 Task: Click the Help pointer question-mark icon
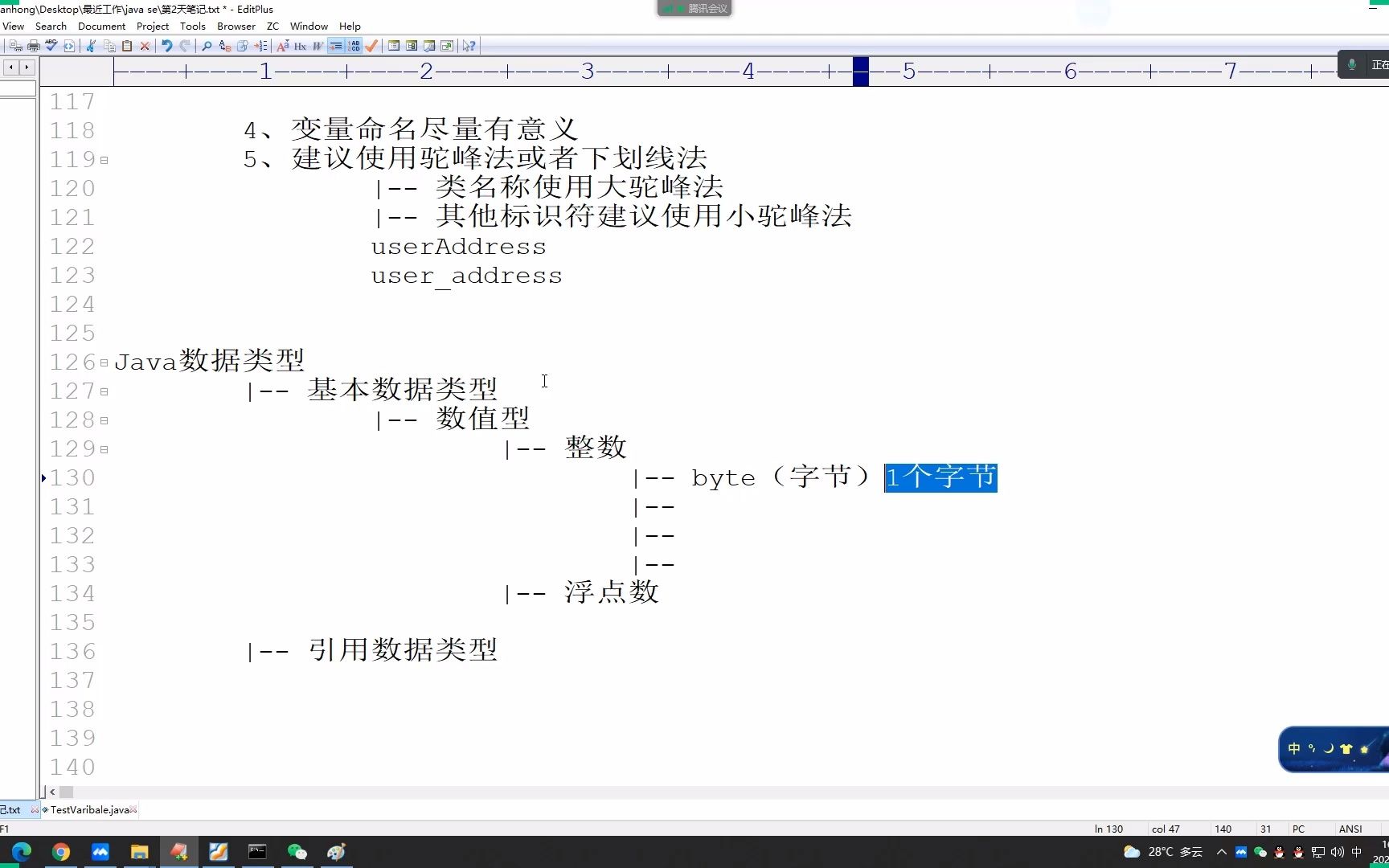(469, 46)
